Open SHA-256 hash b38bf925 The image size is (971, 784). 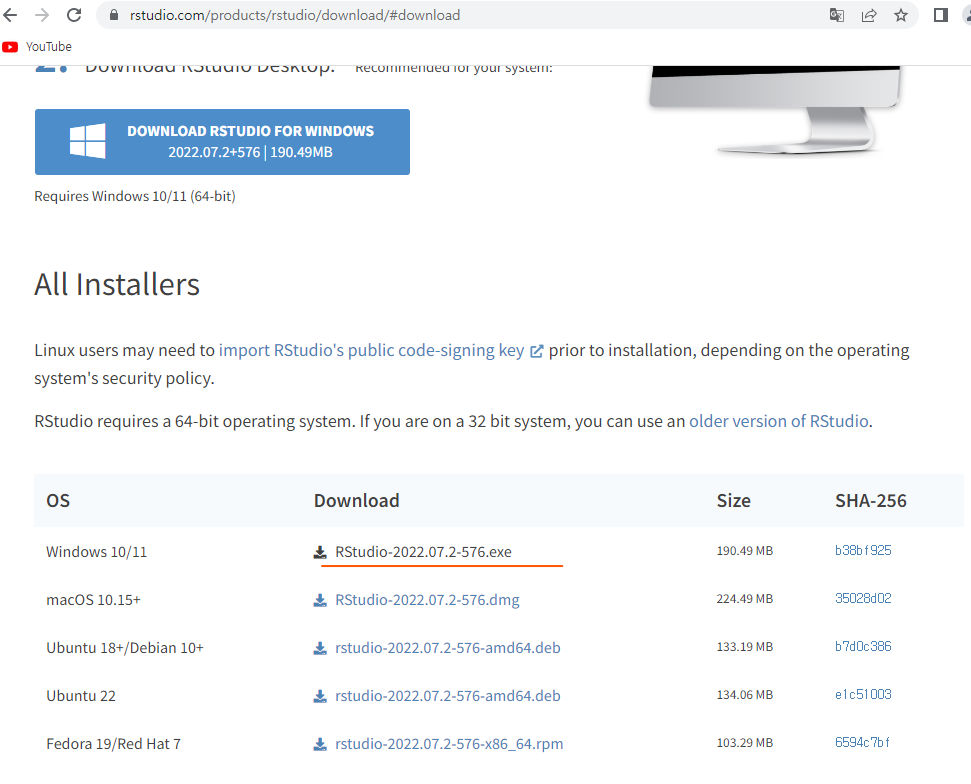[863, 551]
